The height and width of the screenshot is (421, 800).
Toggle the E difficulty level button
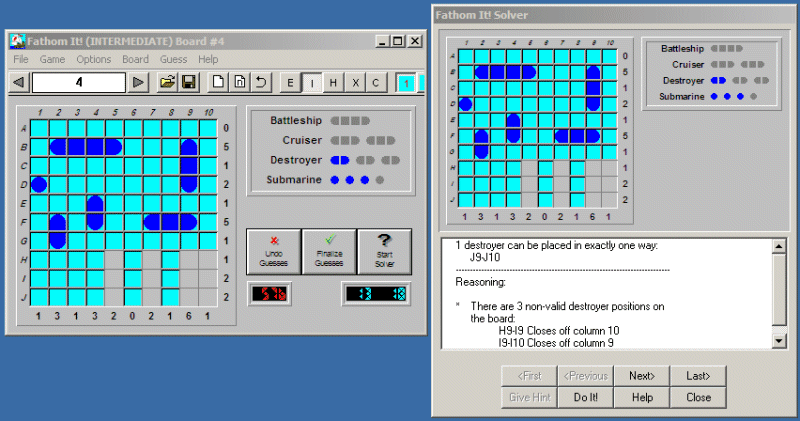click(x=290, y=82)
